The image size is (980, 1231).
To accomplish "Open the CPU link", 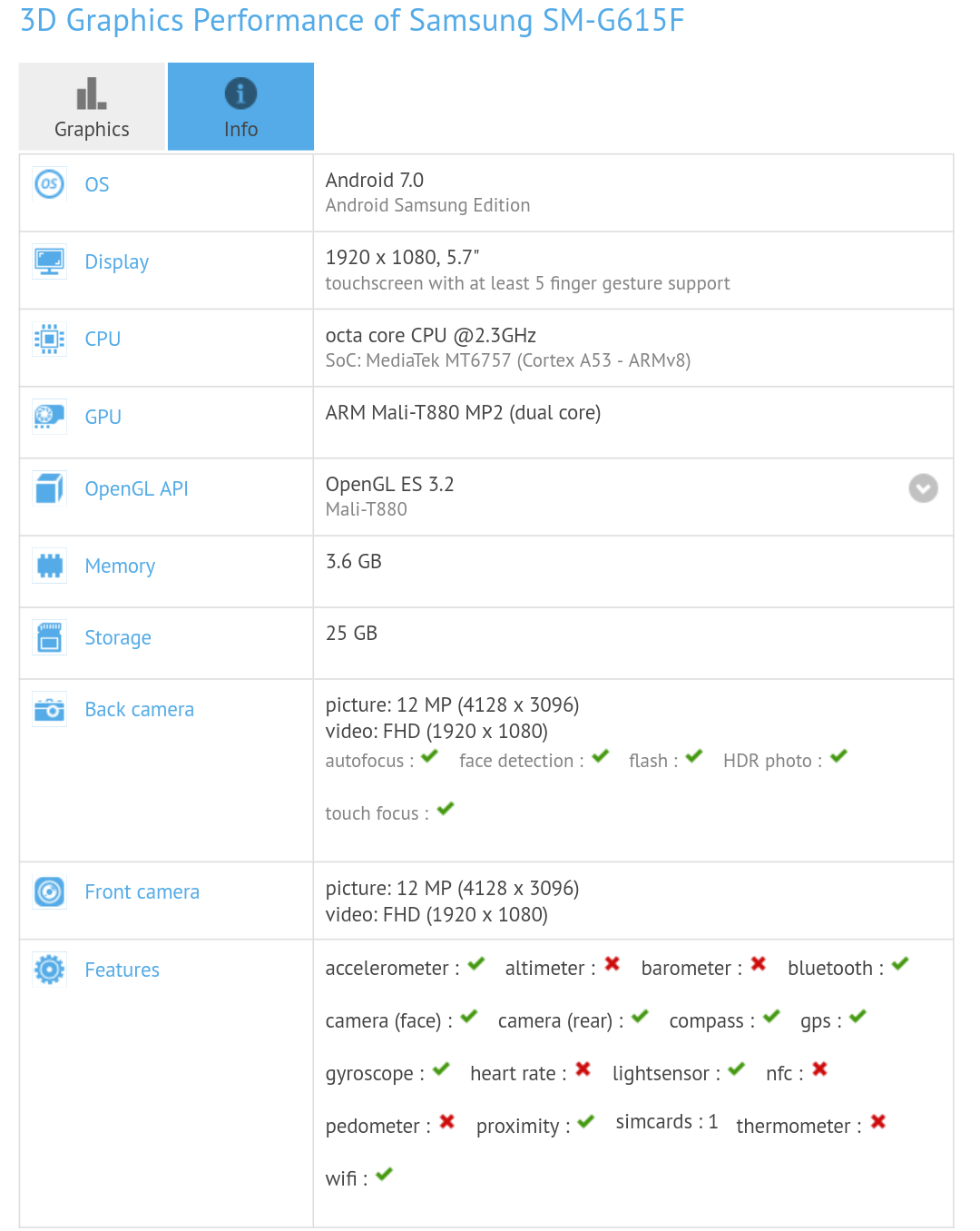I will (x=103, y=339).
